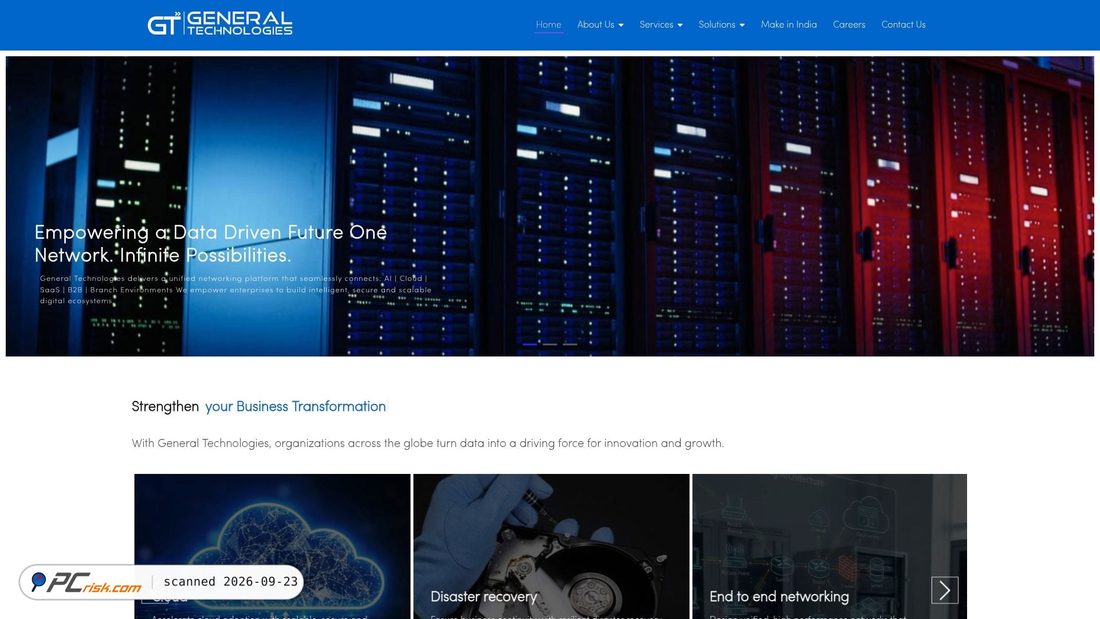Screen dimensions: 1100x619
Task: Click the General Technologies logo
Action: click(220, 23)
